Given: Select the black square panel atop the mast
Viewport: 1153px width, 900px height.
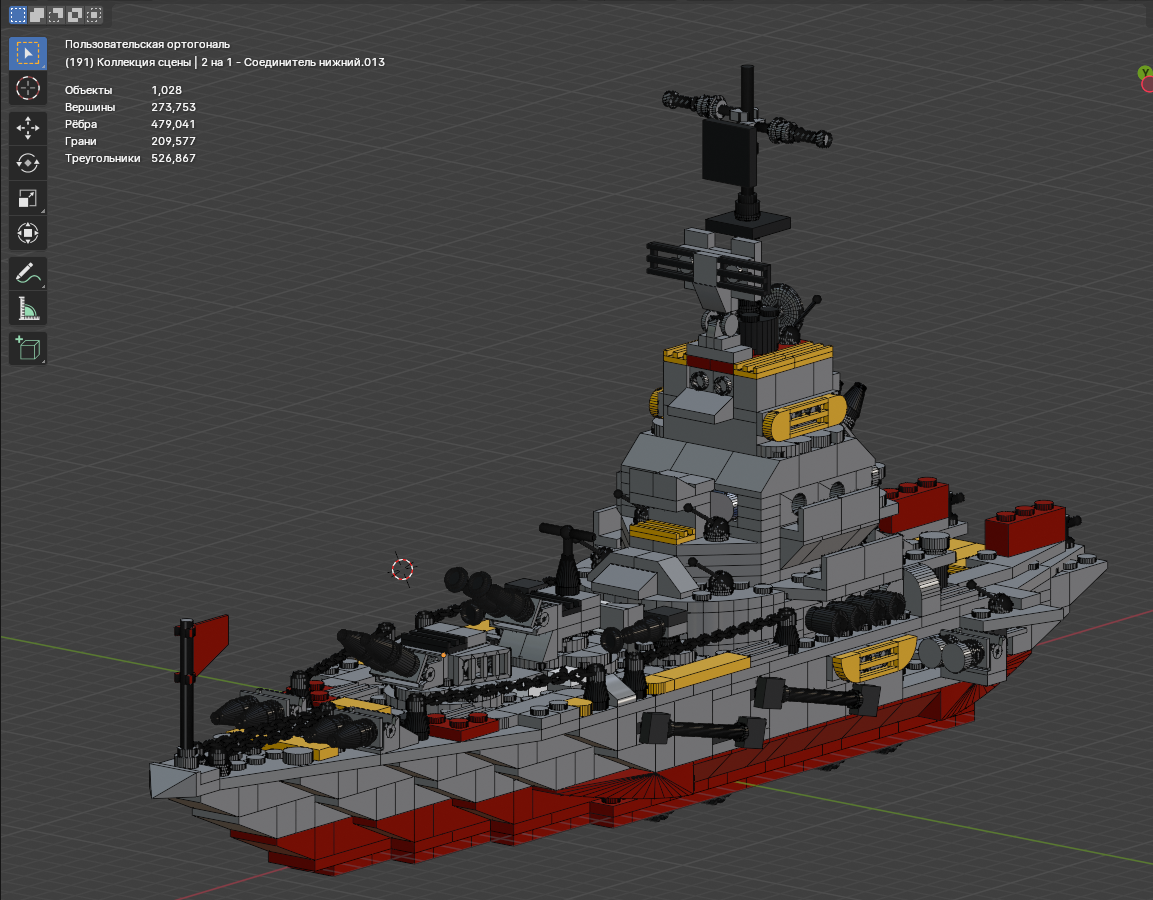Looking at the screenshot, I should [x=728, y=153].
